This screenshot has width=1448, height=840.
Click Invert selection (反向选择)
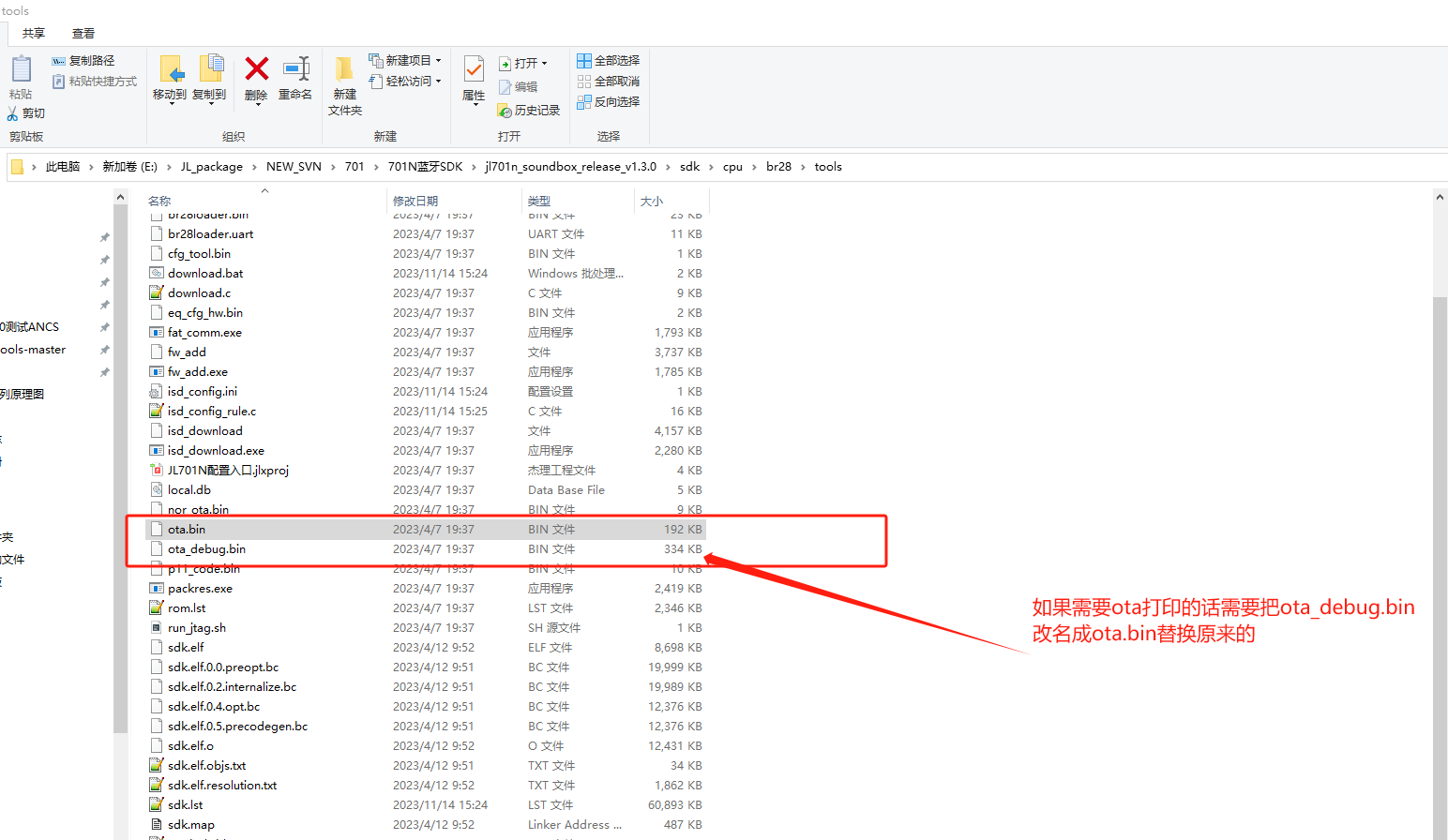pyautogui.click(x=609, y=101)
